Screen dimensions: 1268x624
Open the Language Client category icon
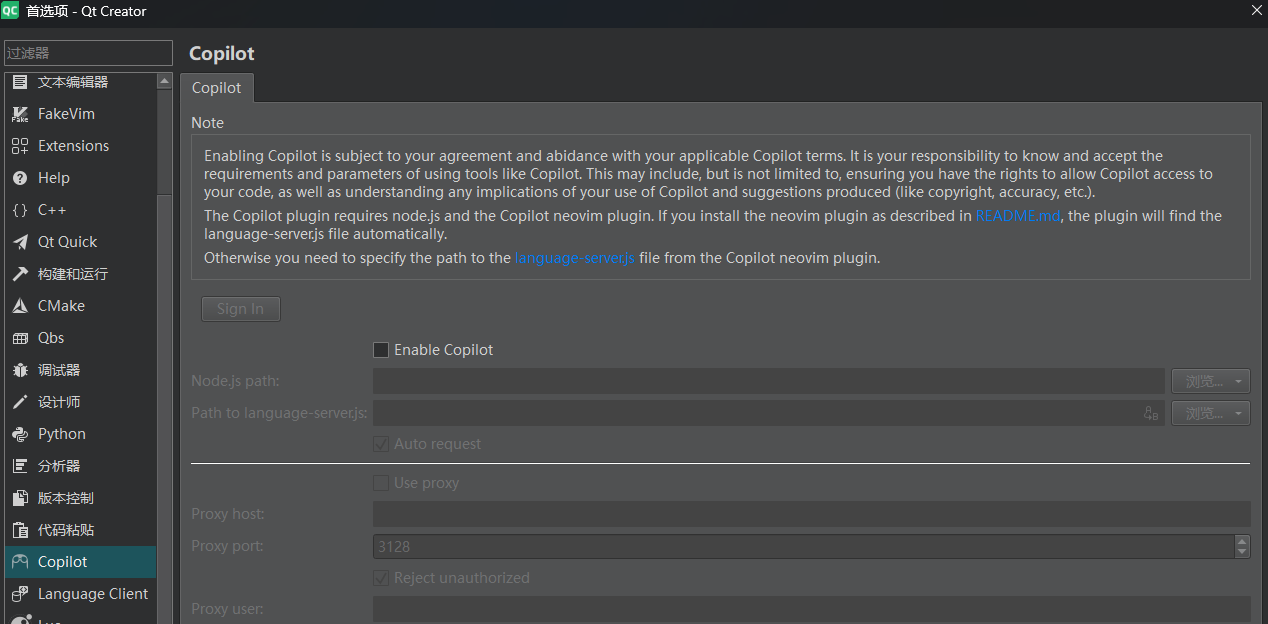20,594
